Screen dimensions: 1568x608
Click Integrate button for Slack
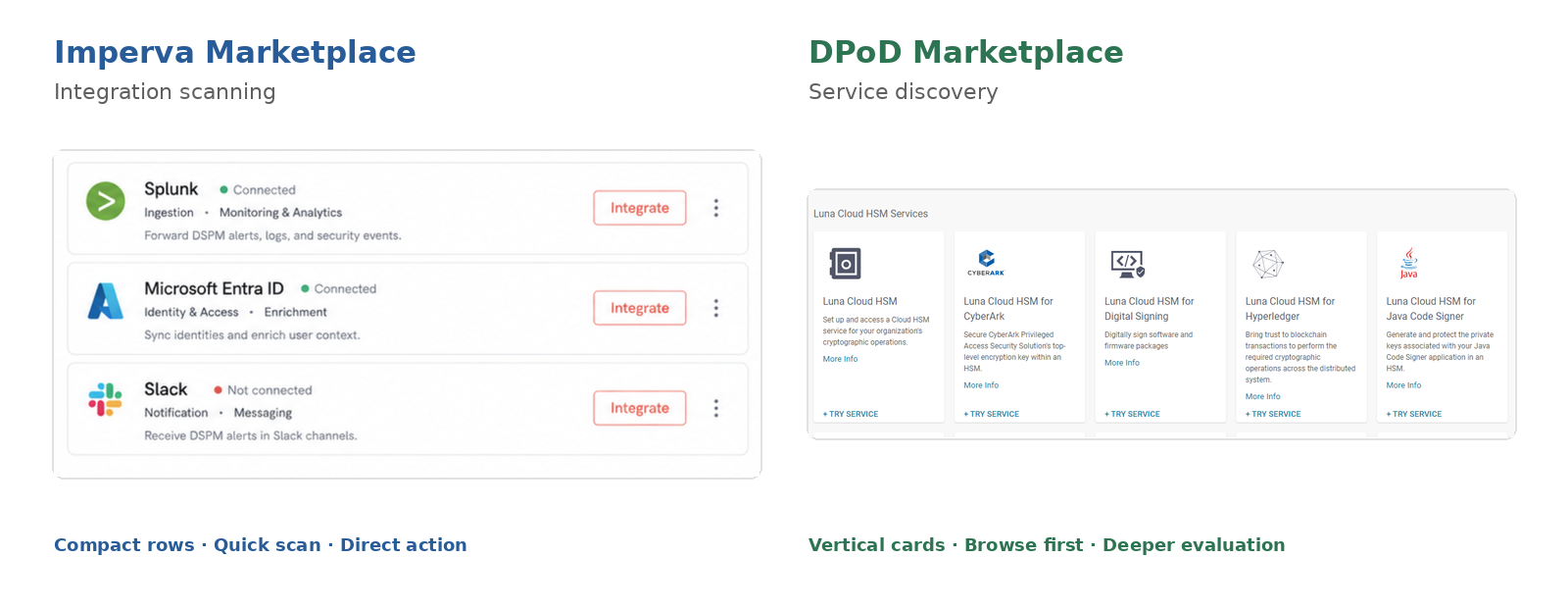click(640, 408)
